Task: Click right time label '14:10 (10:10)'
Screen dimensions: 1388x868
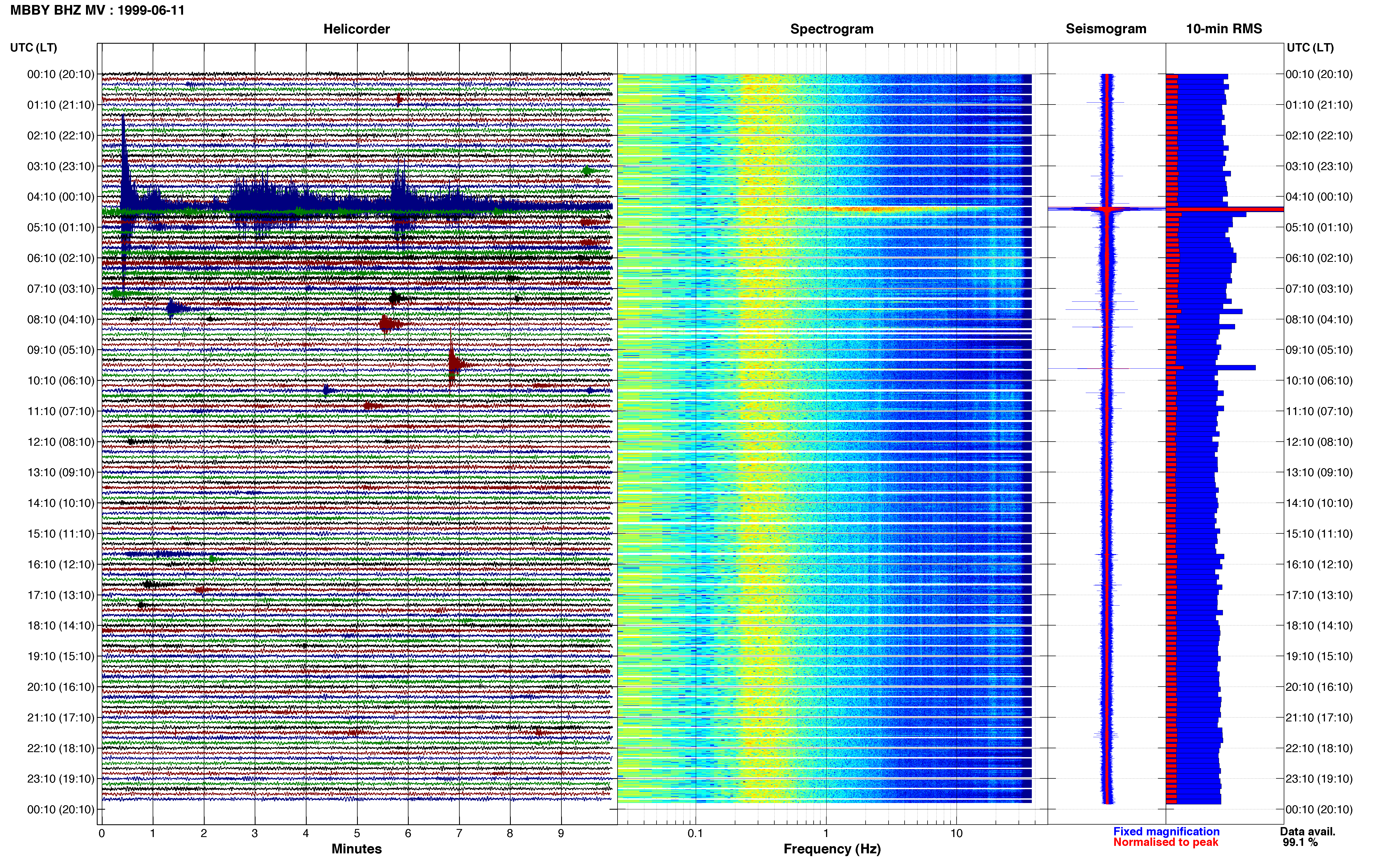Action: coord(1319,503)
